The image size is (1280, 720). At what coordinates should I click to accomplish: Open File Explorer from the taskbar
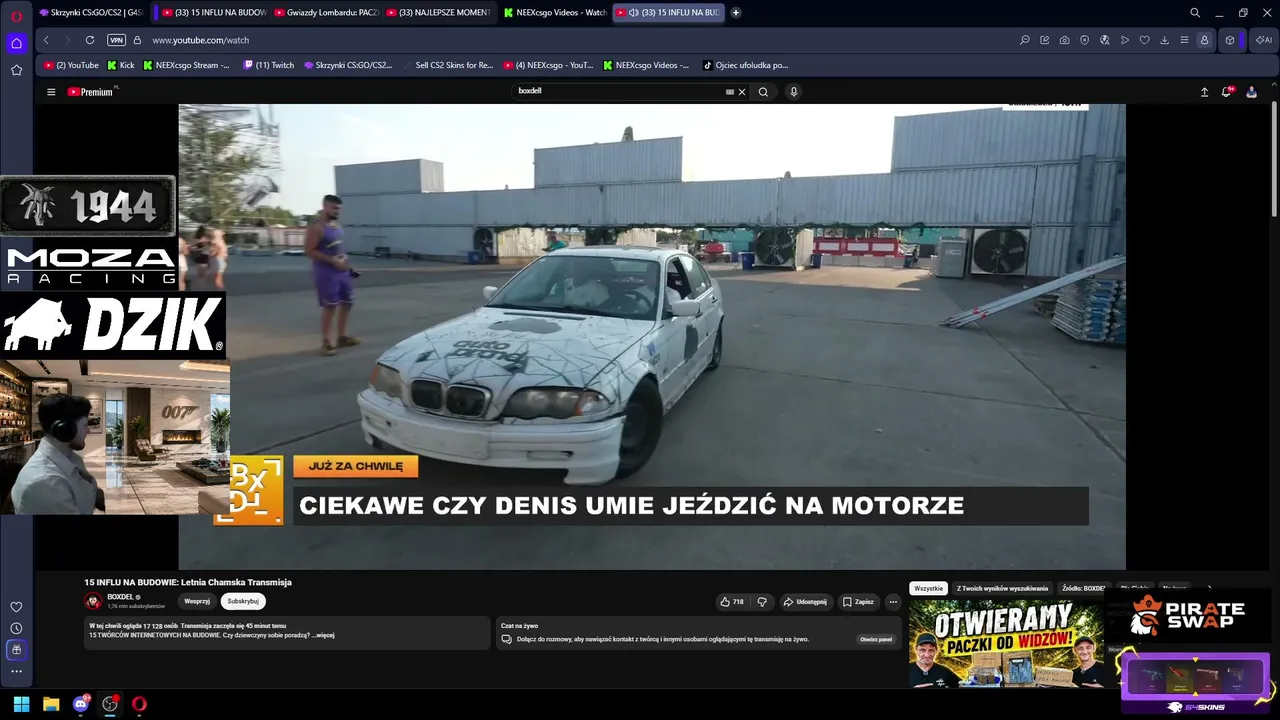[51, 704]
